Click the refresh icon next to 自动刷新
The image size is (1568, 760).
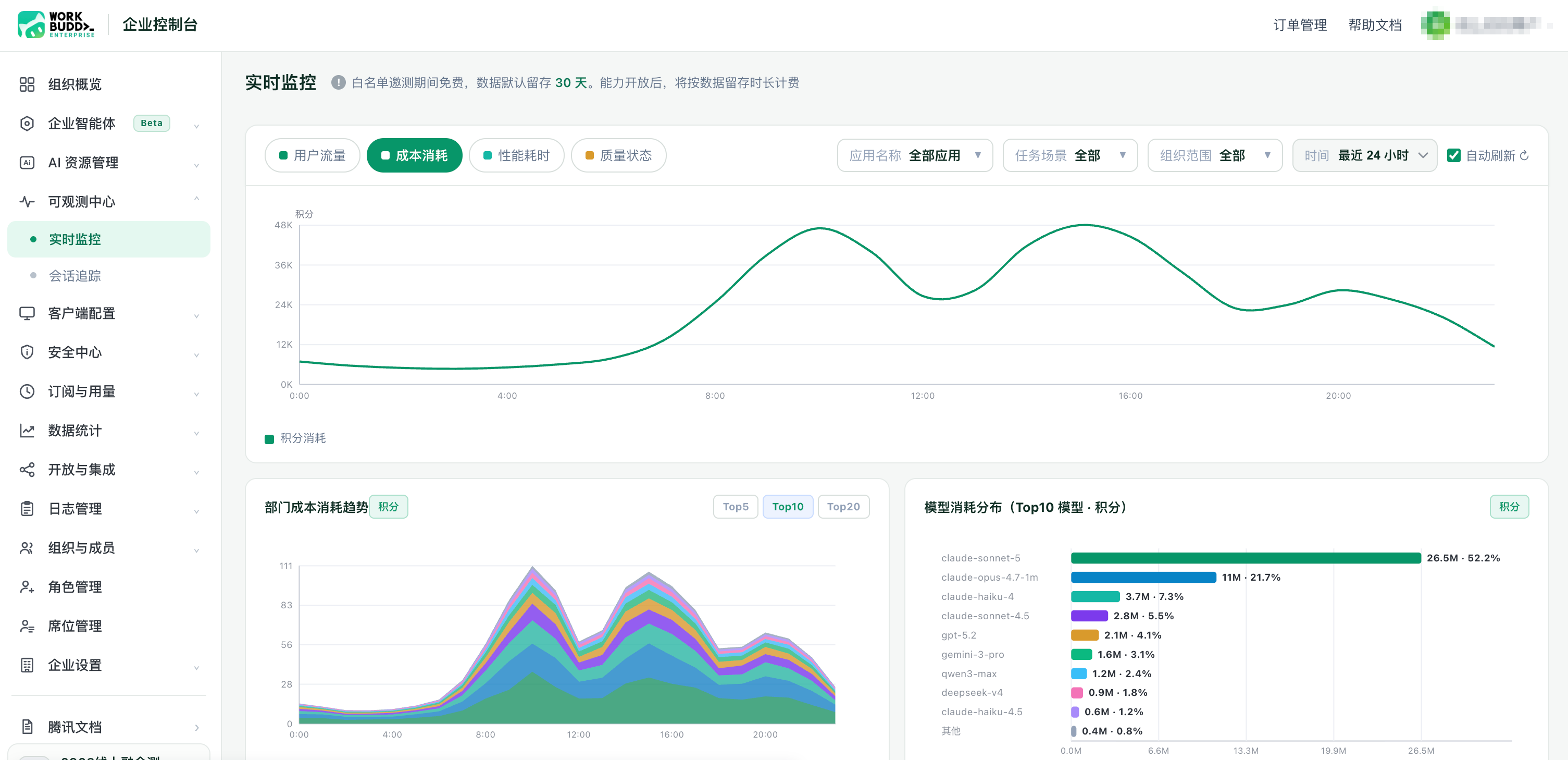[1524, 155]
